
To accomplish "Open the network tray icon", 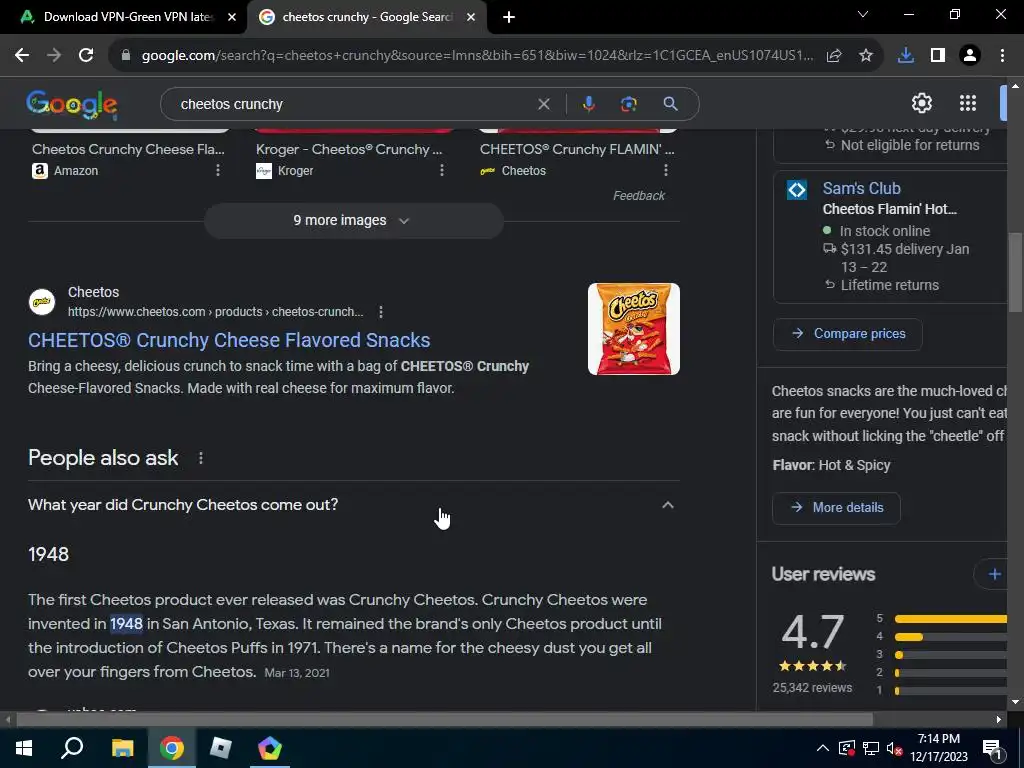I will coord(871,748).
